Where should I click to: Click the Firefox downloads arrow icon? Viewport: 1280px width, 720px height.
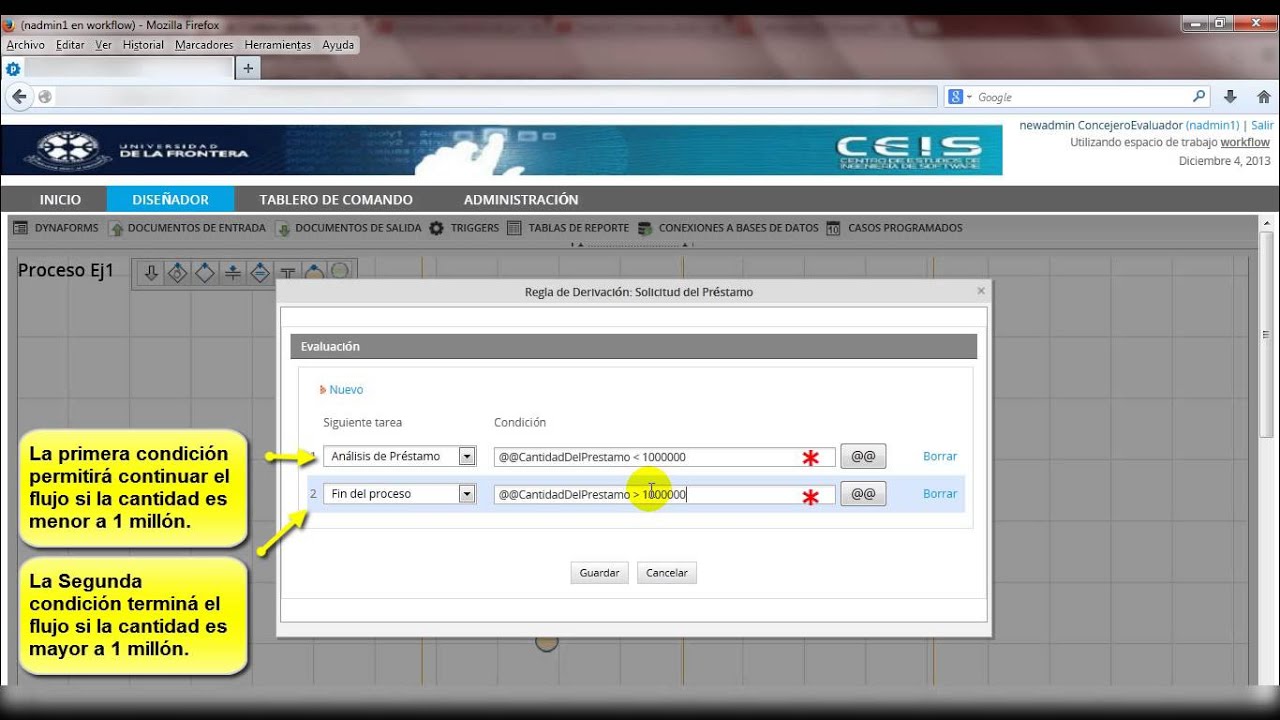click(x=1231, y=97)
